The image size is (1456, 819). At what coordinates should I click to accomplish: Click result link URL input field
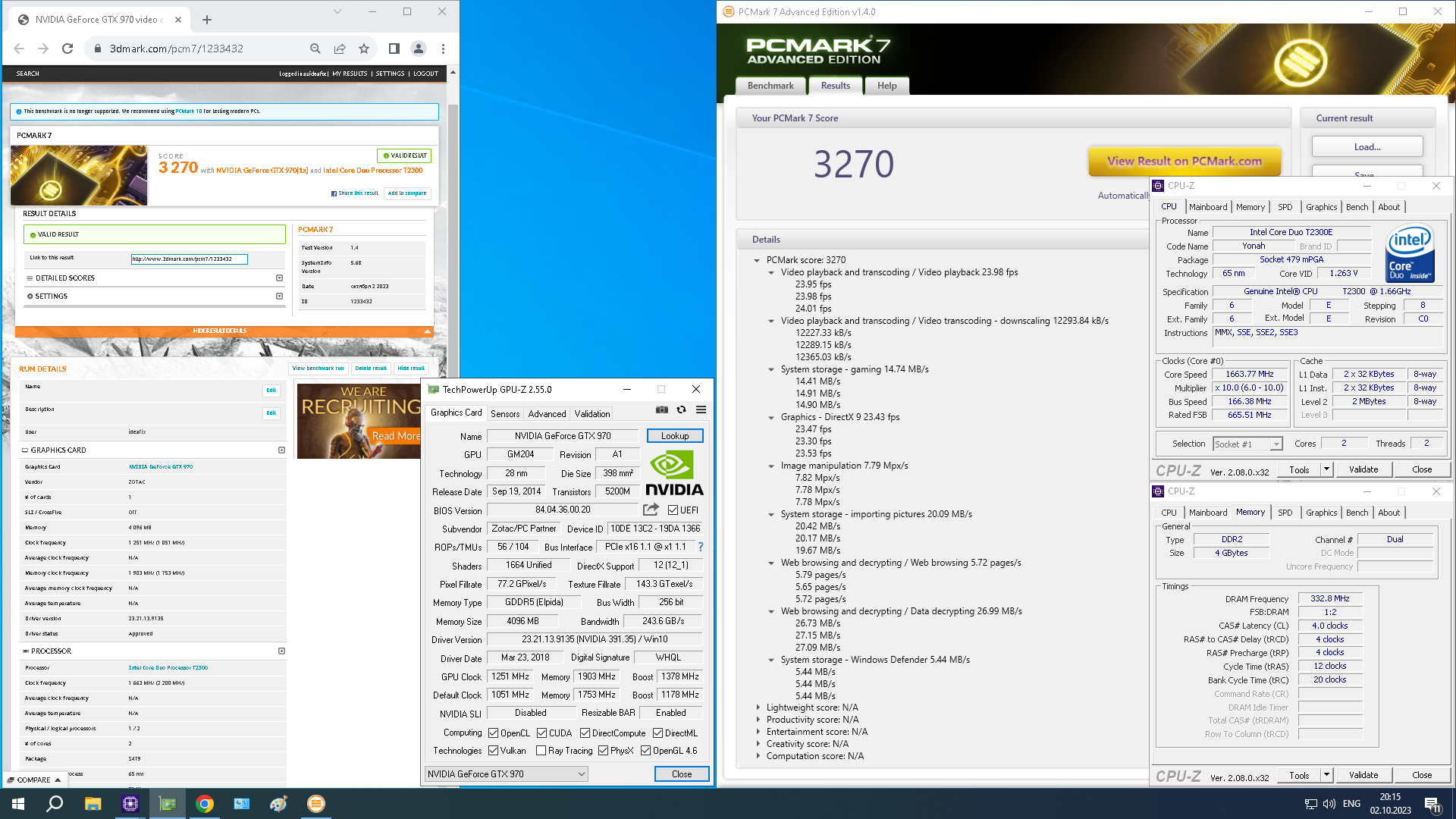tap(190, 259)
